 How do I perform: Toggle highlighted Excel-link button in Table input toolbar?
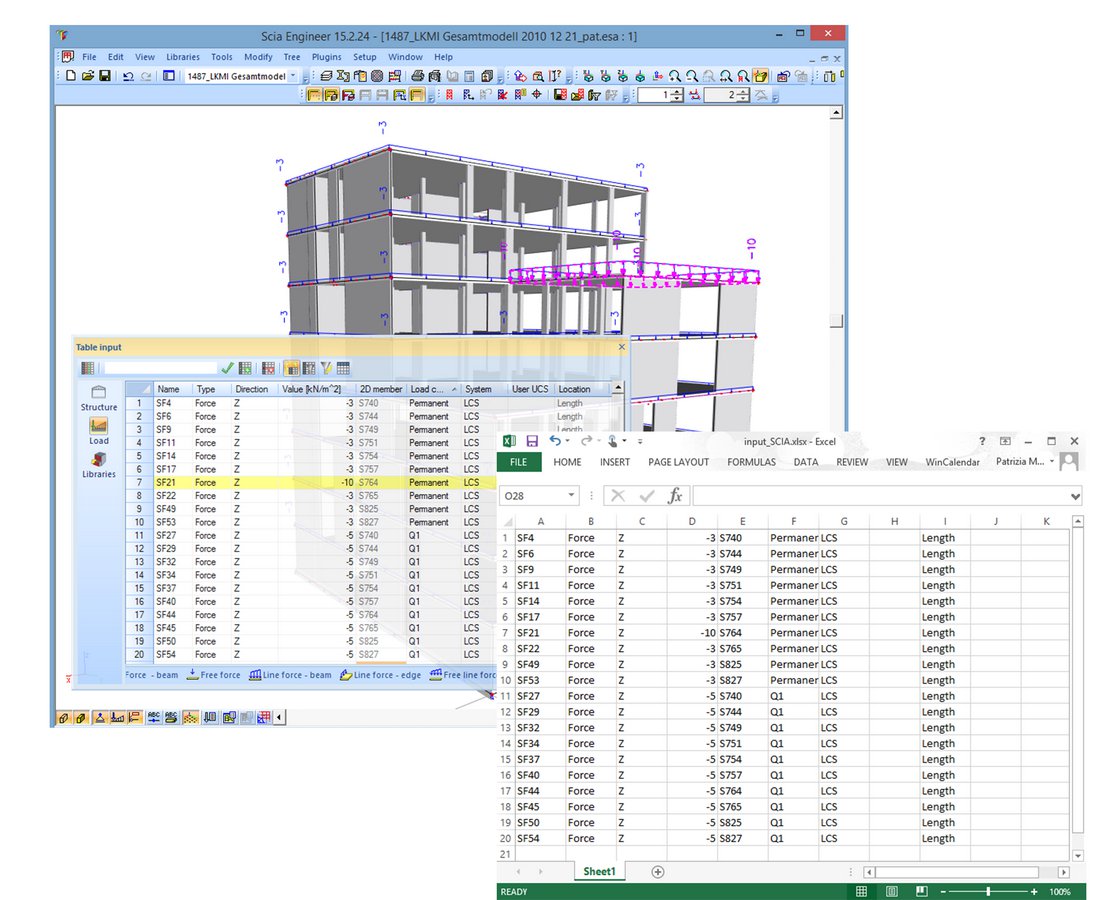(x=291, y=368)
